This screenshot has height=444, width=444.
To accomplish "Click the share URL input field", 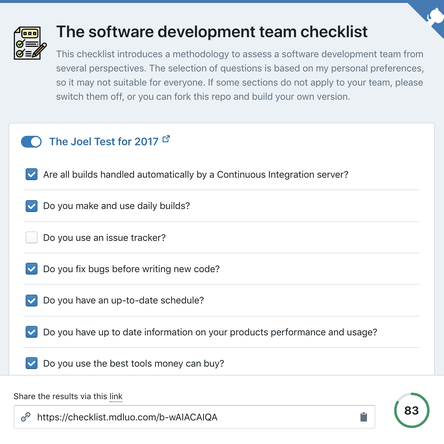I will tap(194, 417).
